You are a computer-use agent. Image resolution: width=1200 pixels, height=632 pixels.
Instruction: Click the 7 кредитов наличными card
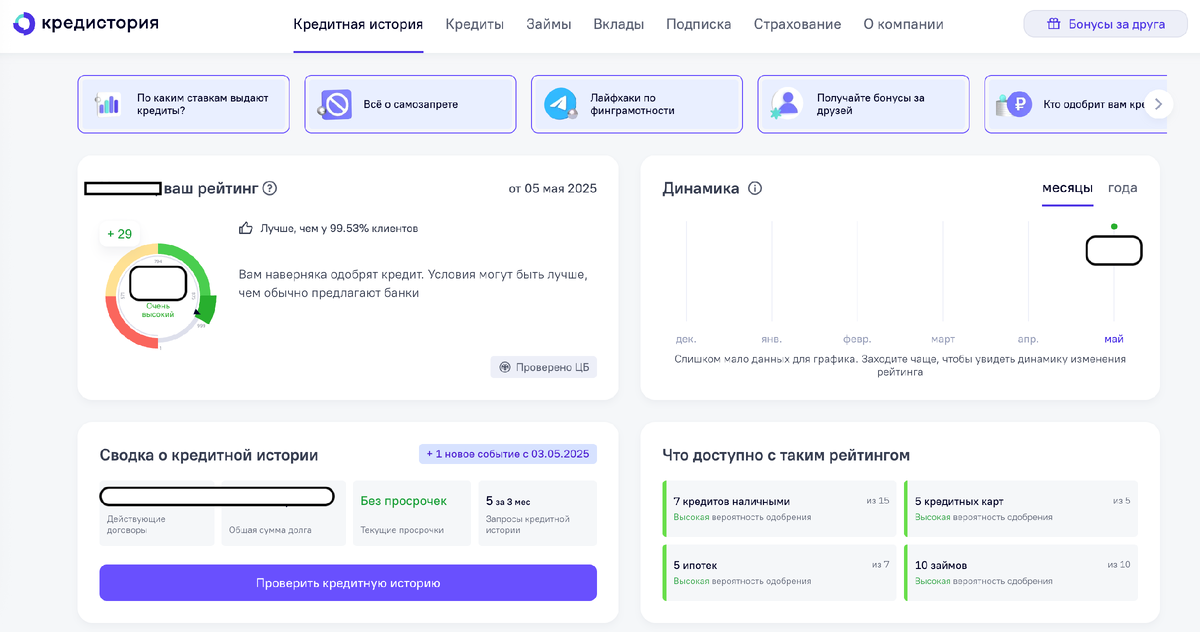(x=780, y=510)
